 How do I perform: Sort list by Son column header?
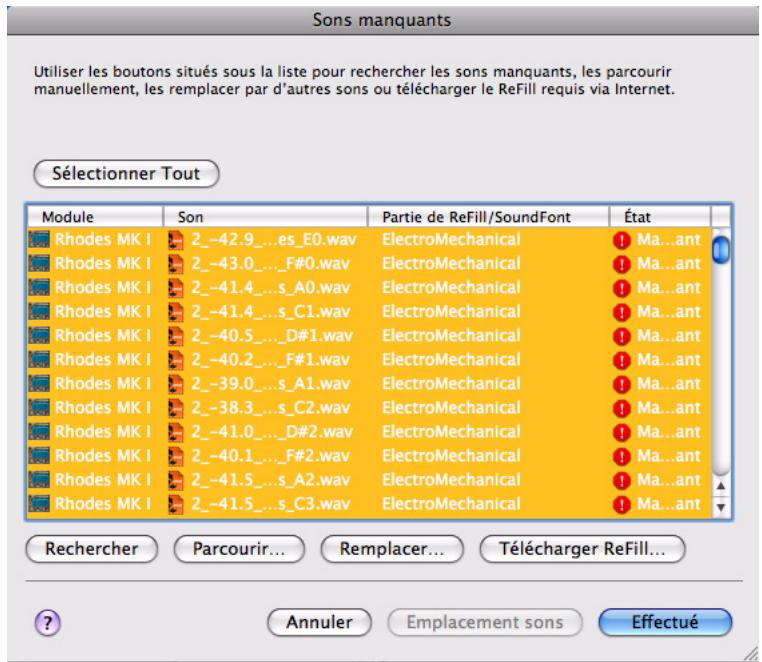click(x=265, y=217)
